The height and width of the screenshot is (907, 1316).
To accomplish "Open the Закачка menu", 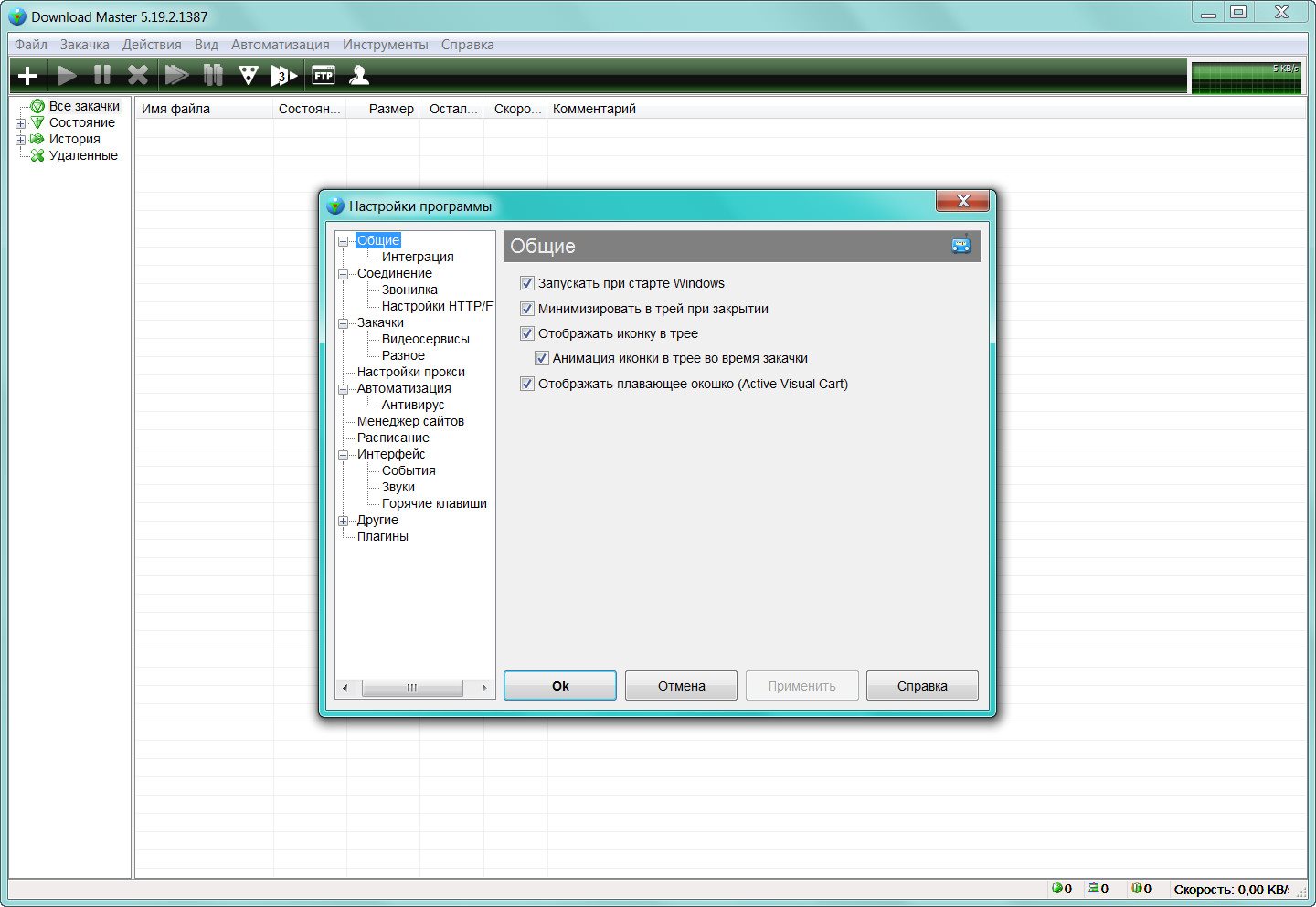I will coord(85,44).
